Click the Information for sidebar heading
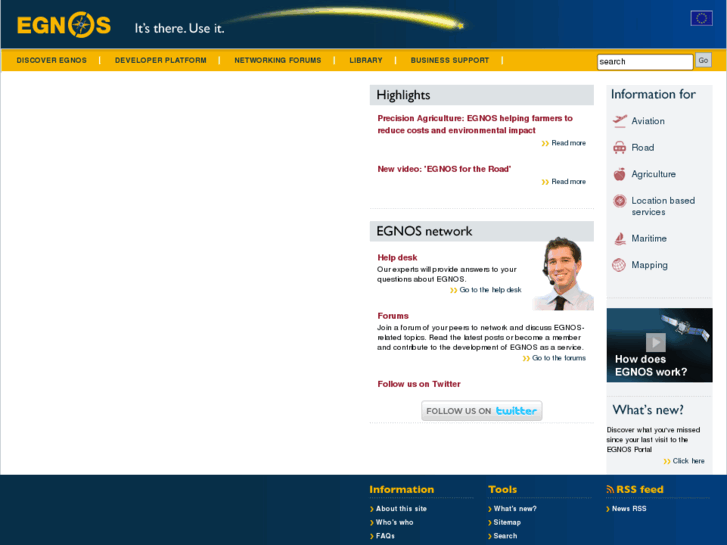 click(653, 94)
